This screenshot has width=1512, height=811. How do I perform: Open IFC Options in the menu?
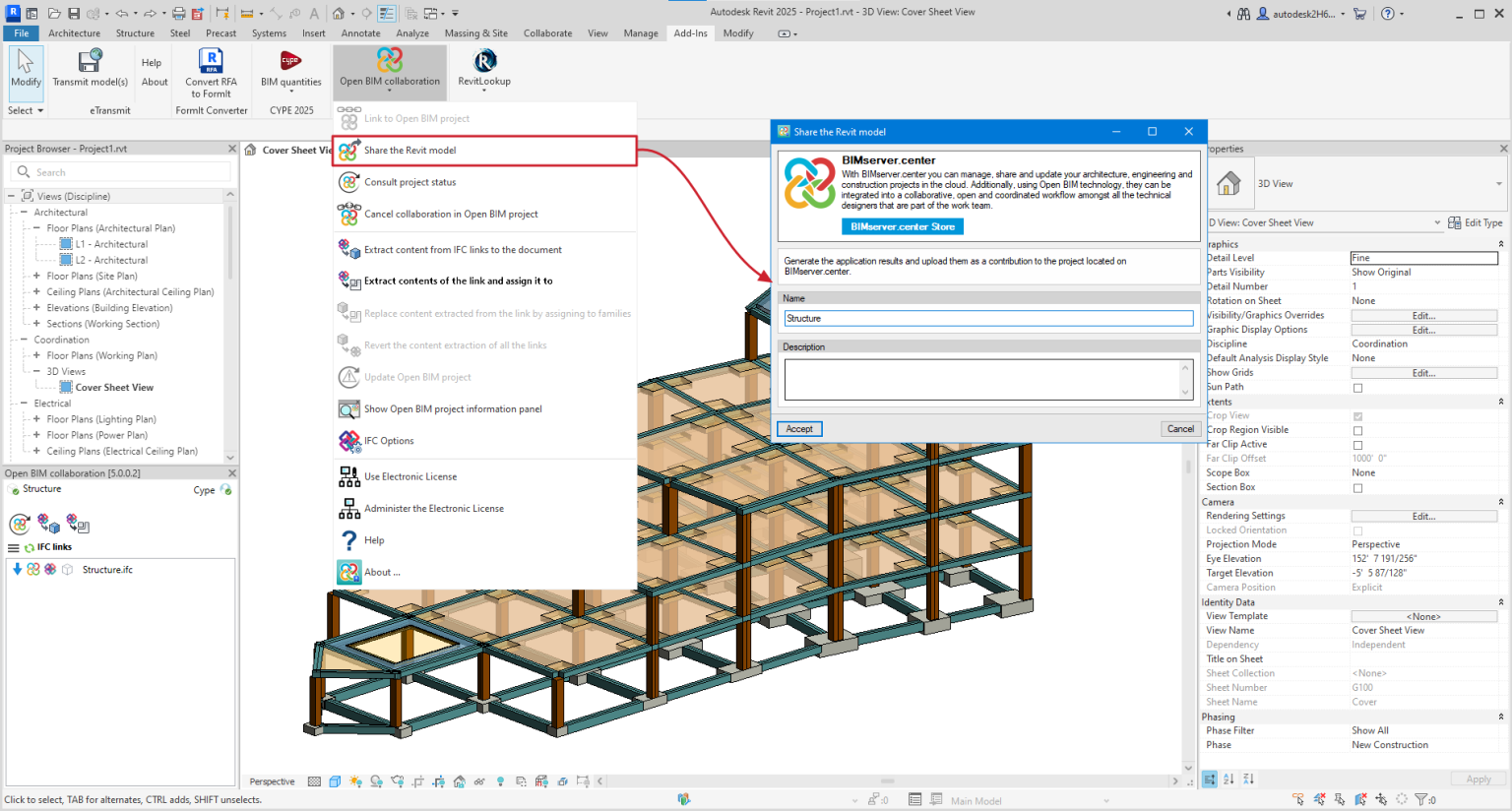(389, 441)
